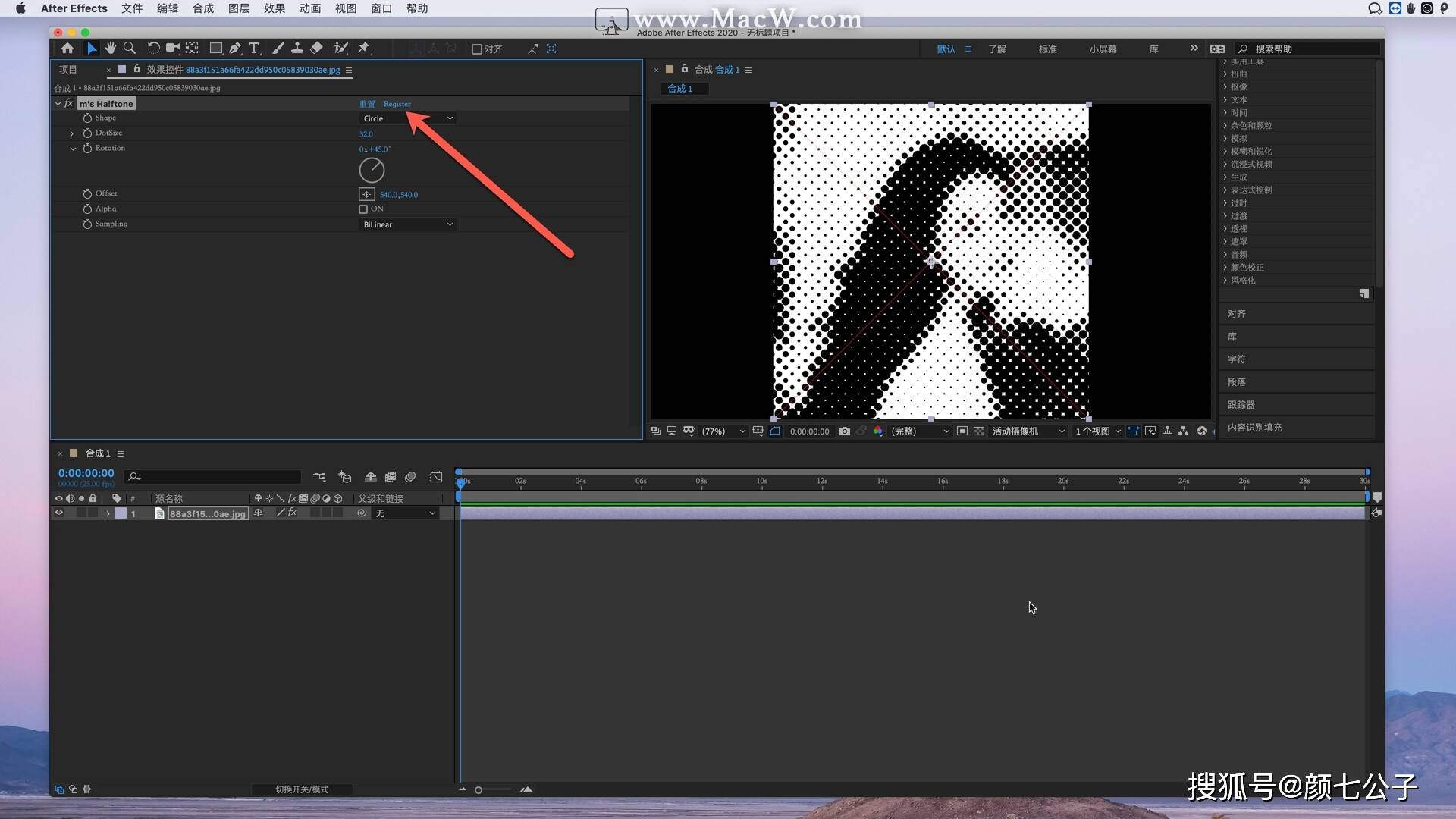Image resolution: width=1456 pixels, height=819 pixels.
Task: Go to the Home screen icon
Action: click(67, 49)
